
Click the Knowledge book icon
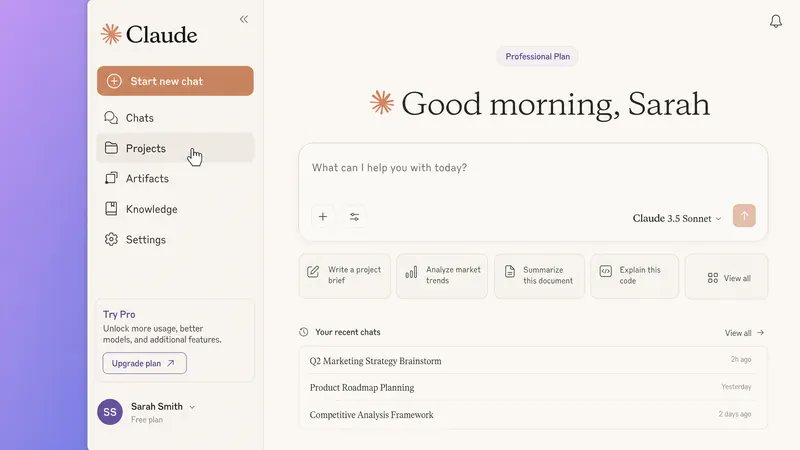pos(111,209)
